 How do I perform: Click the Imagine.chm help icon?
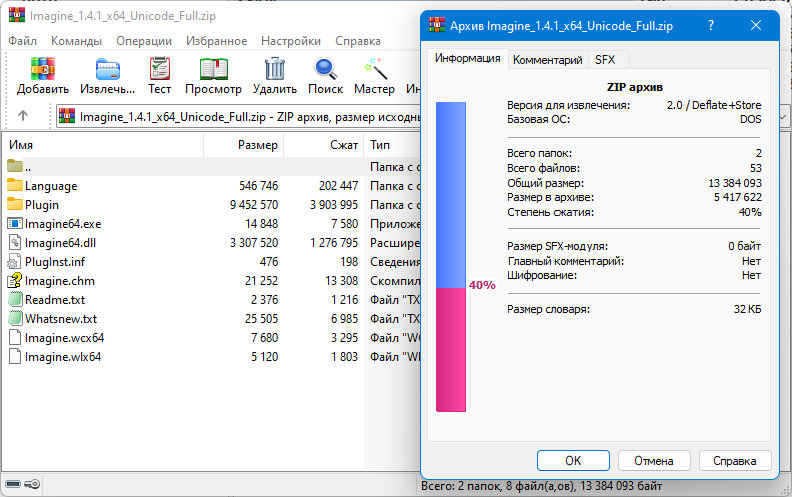15,280
